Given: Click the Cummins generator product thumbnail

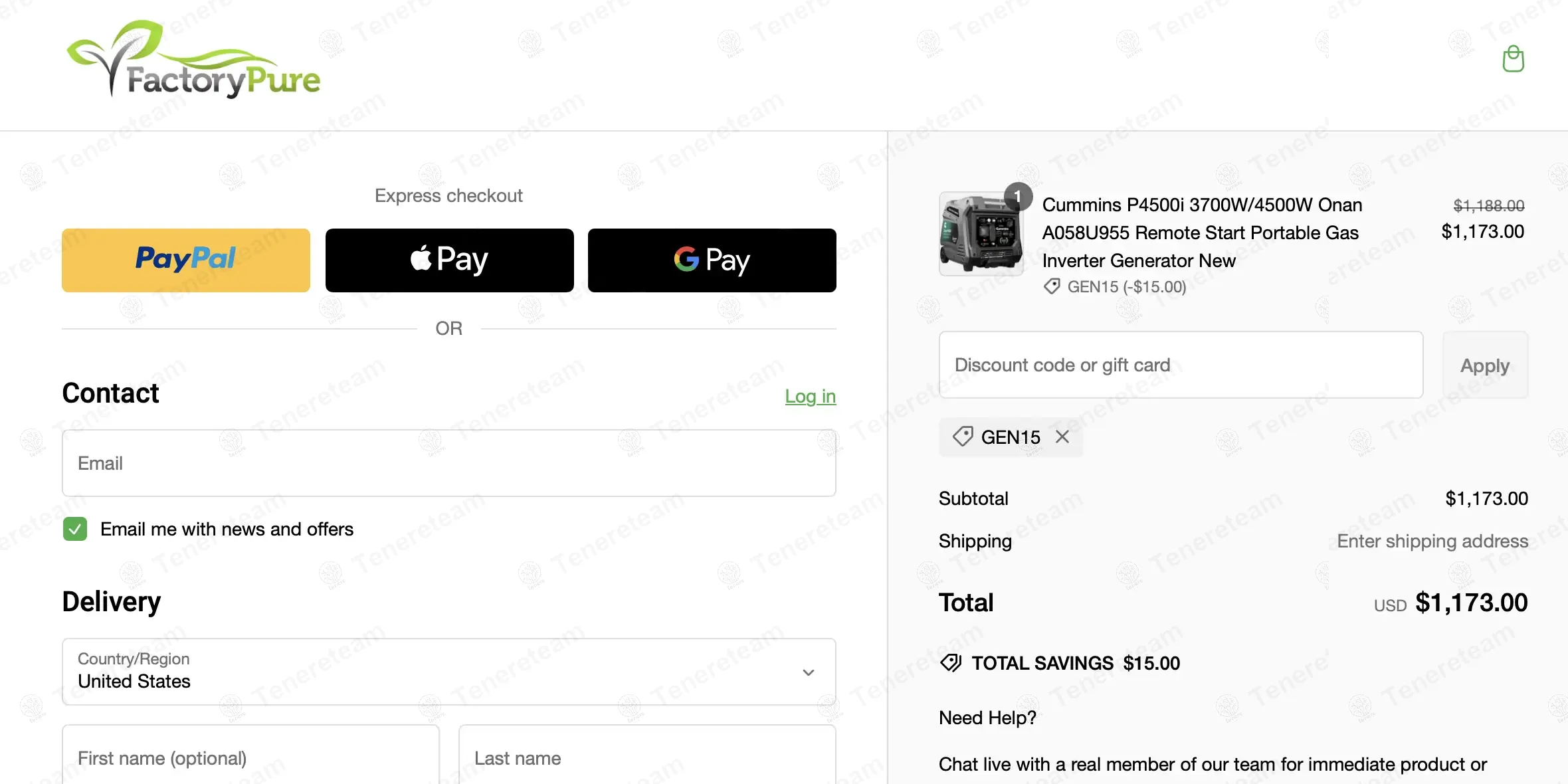Looking at the screenshot, I should [981, 234].
